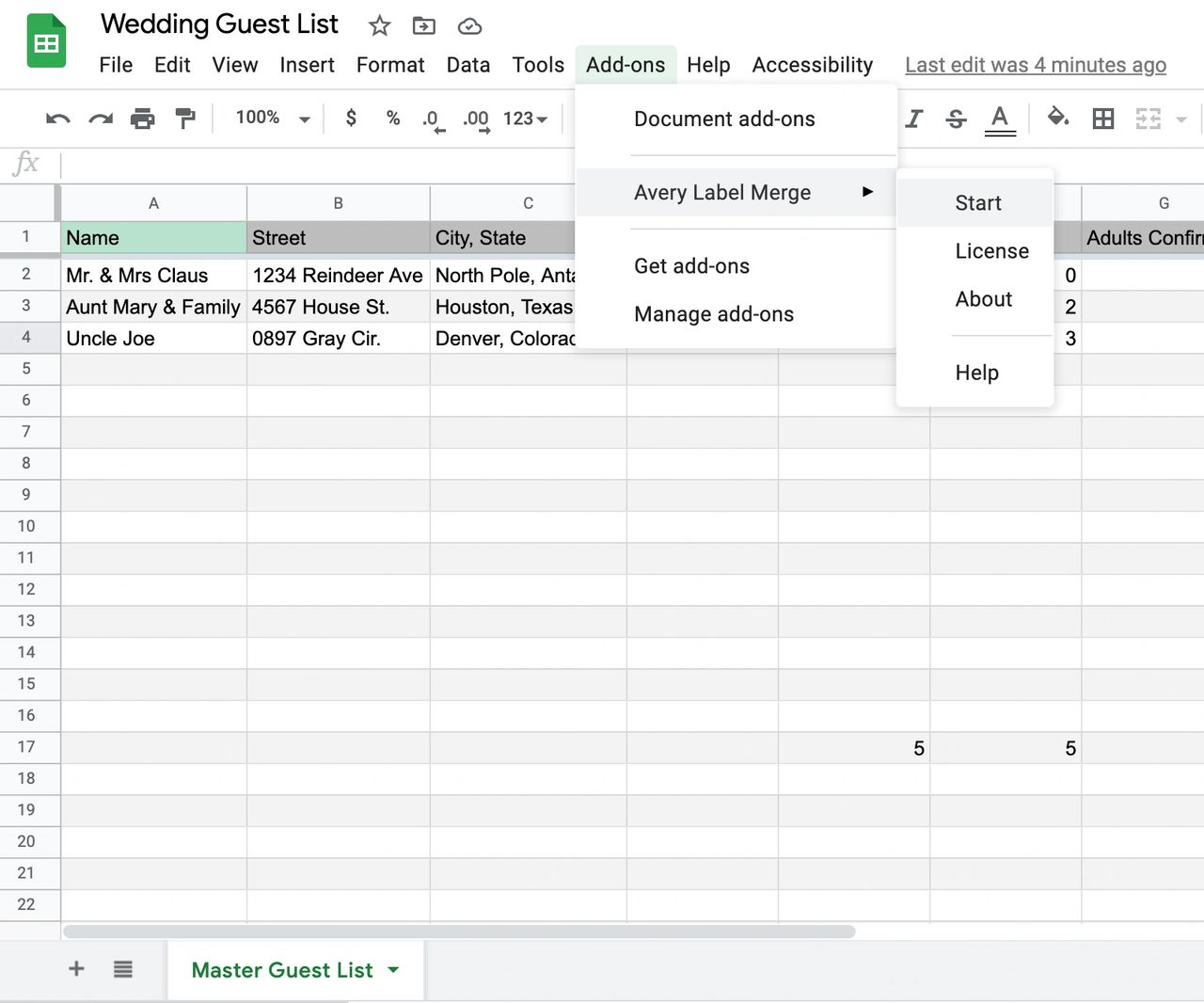Image resolution: width=1204 pixels, height=1003 pixels.
Task: Select the paint format roller icon
Action: point(185,119)
